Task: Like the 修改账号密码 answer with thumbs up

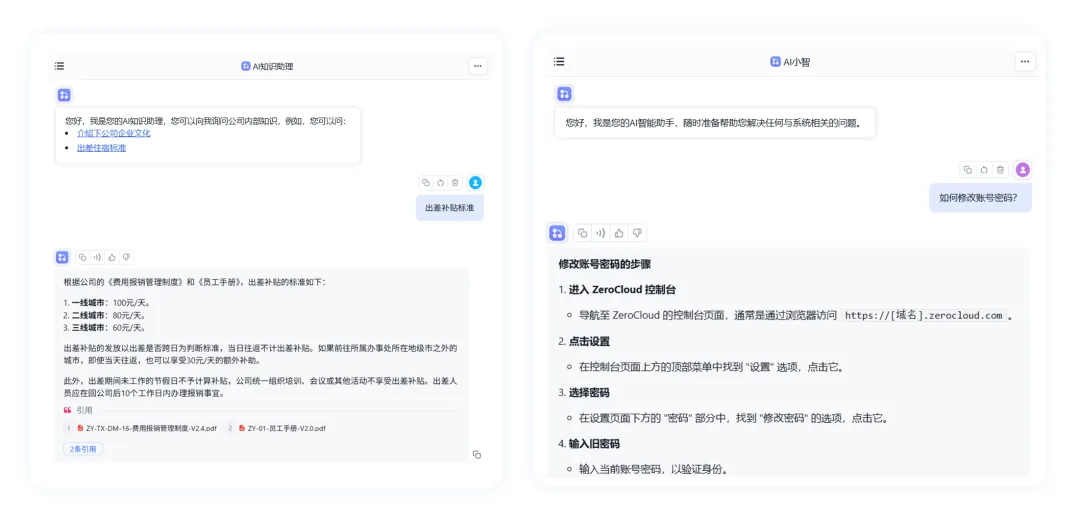Action: click(x=619, y=233)
